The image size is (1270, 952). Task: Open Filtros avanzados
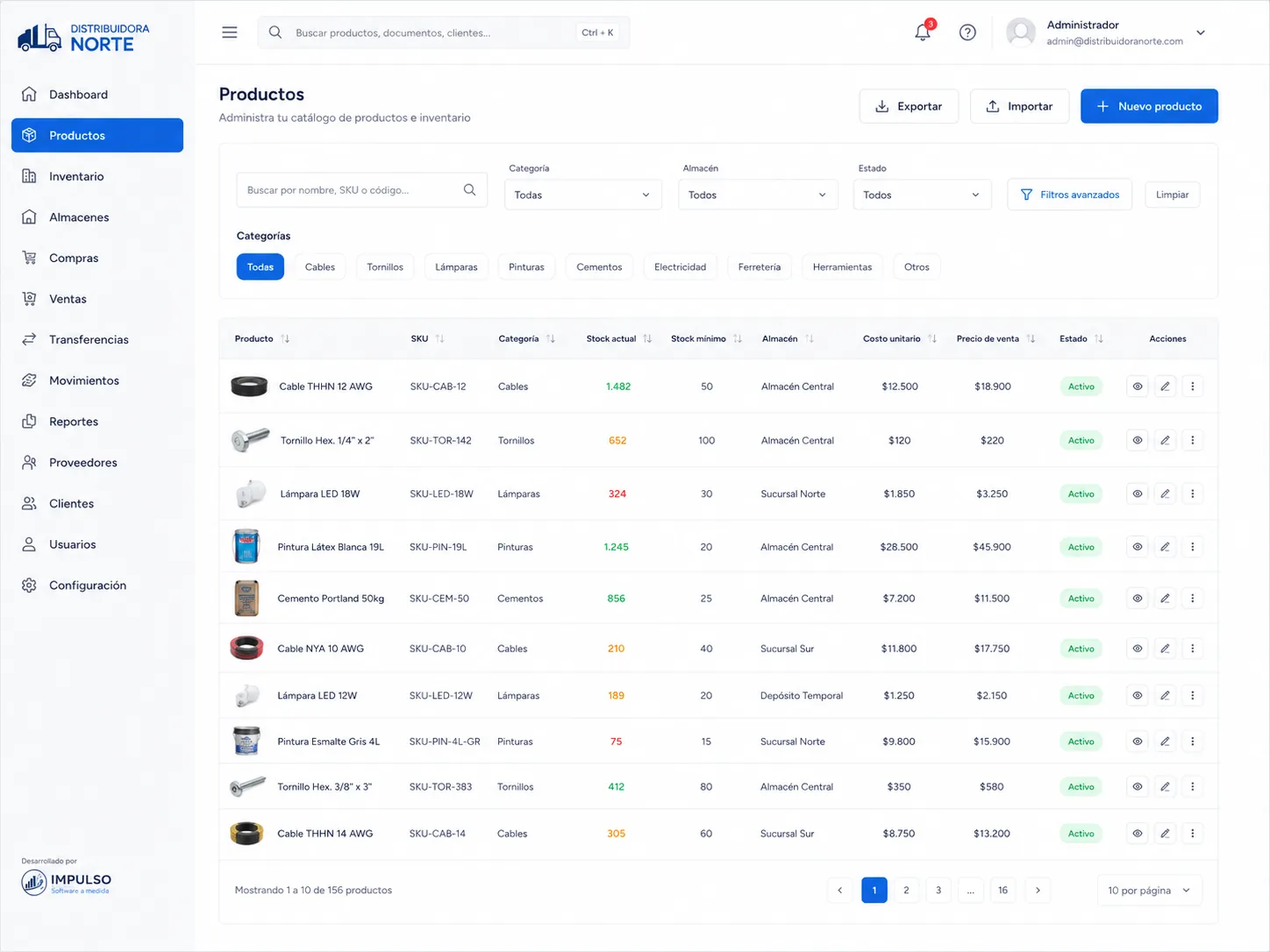pos(1070,195)
